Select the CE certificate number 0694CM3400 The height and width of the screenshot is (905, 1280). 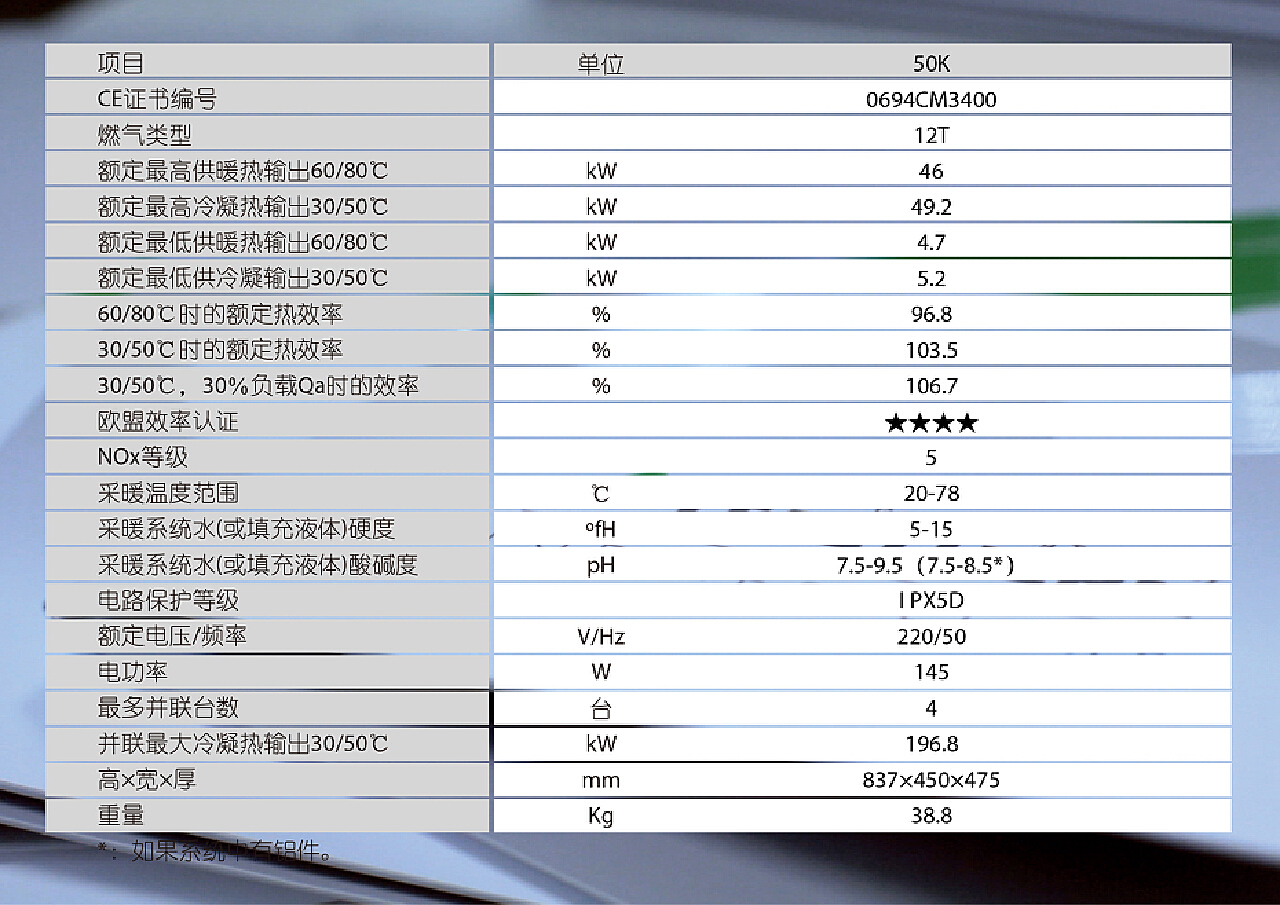point(931,99)
